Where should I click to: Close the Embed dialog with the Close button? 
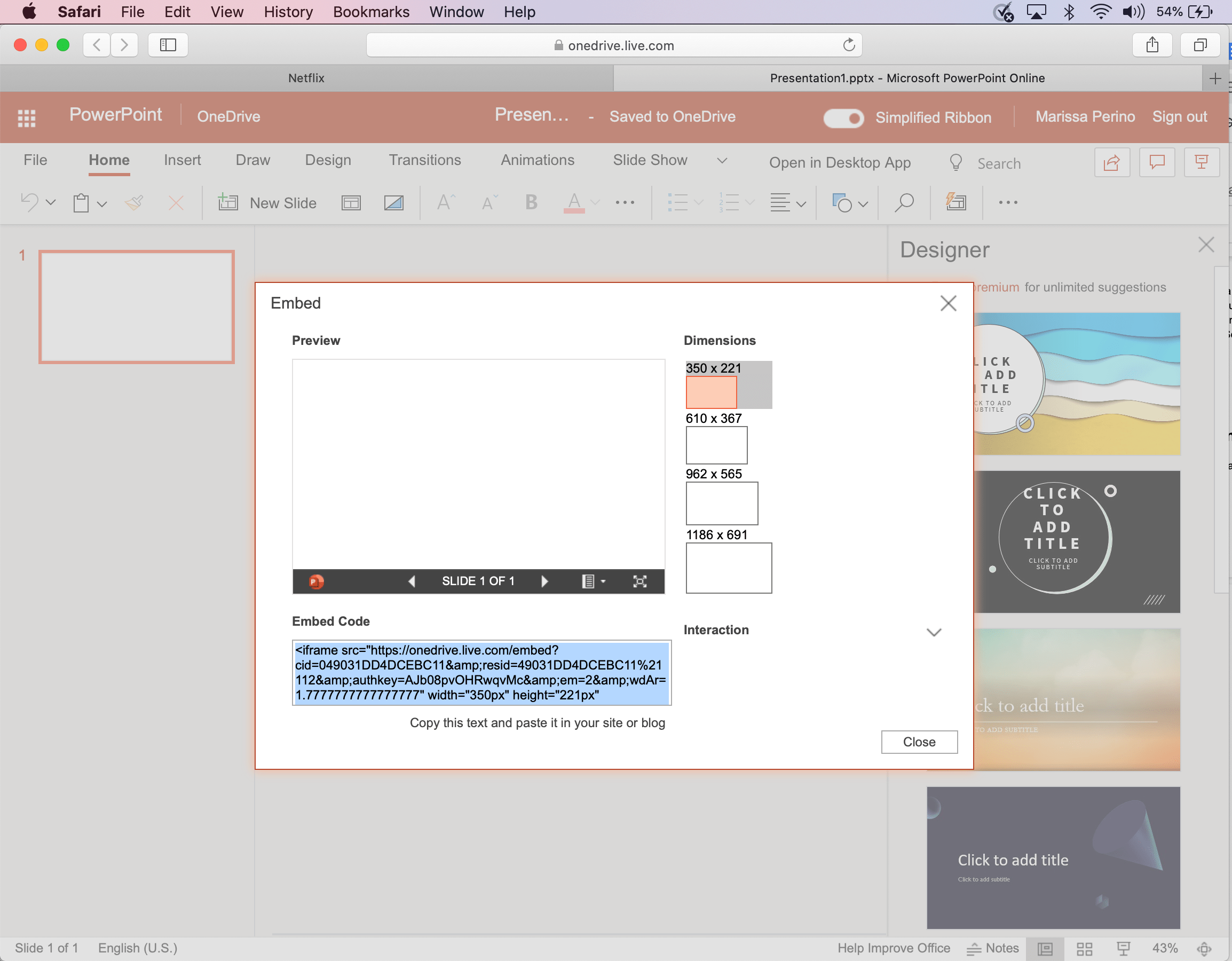click(x=919, y=742)
